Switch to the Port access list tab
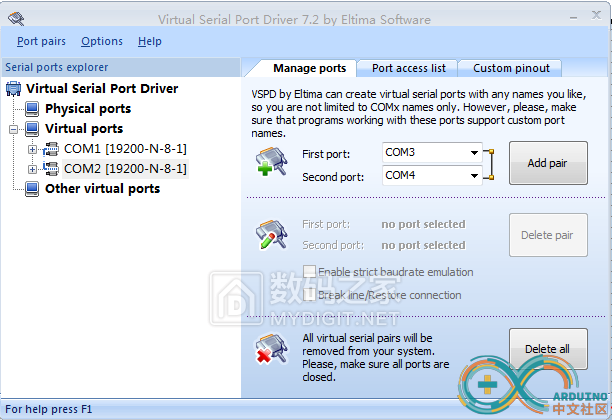Viewport: 612px width, 420px height. coord(408,68)
